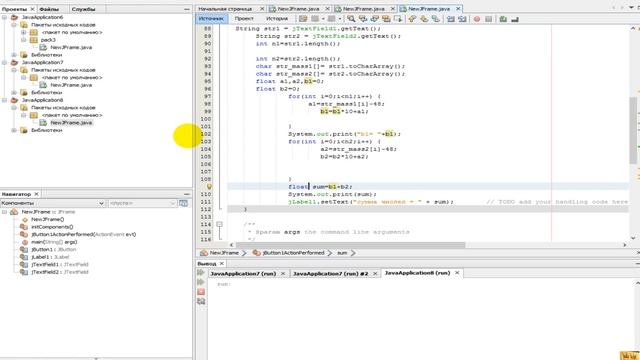Click the Uncomment code icon in toolbar
640x360 pixels.
(x=515, y=19)
